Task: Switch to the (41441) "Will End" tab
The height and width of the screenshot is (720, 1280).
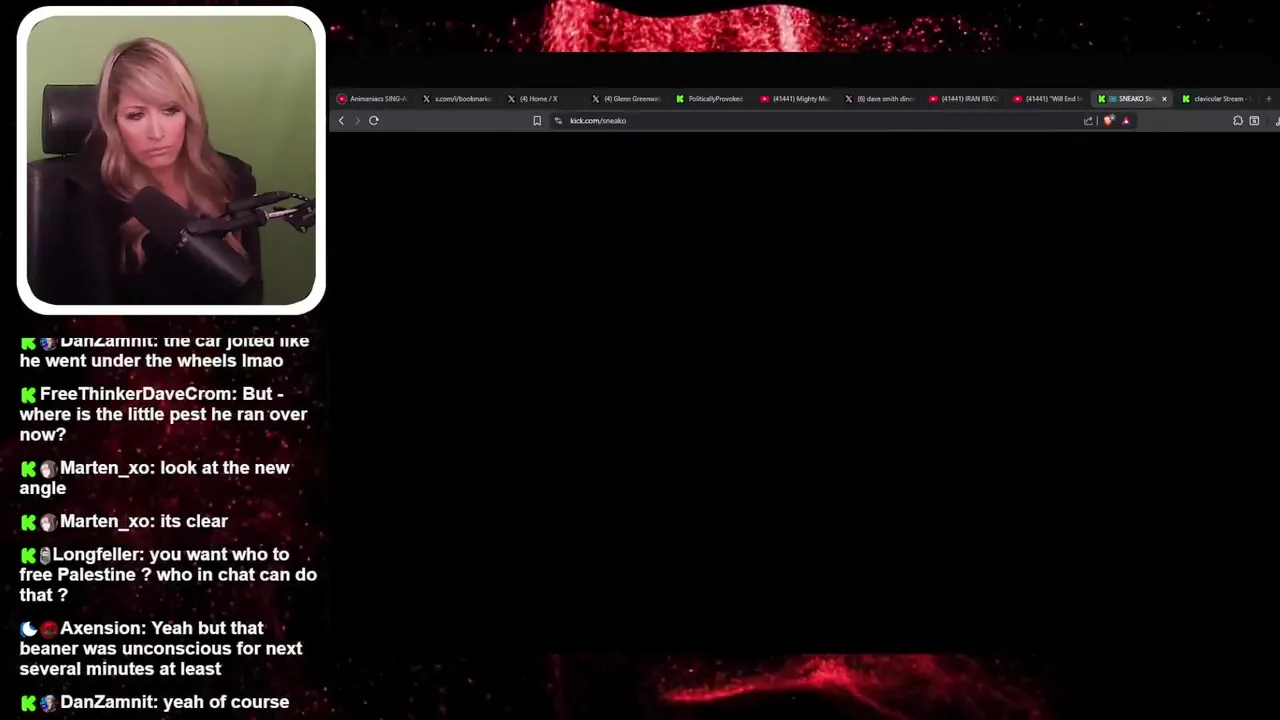Action: pyautogui.click(x=1049, y=99)
